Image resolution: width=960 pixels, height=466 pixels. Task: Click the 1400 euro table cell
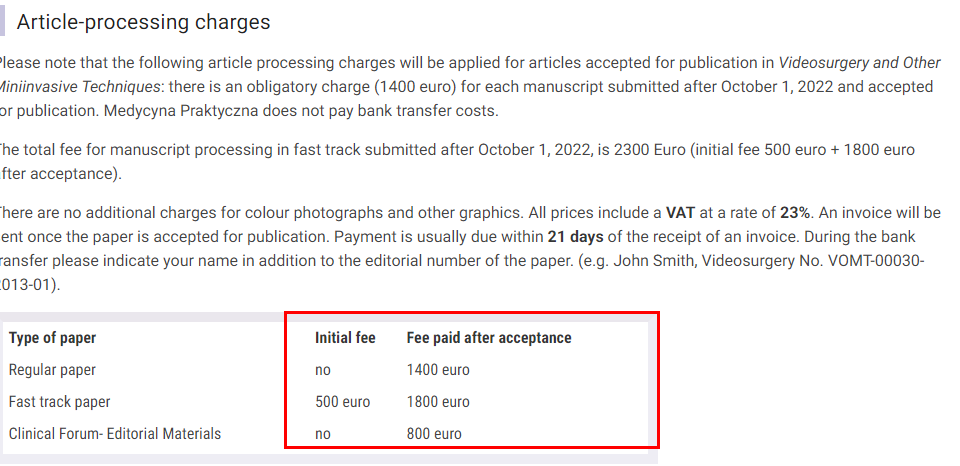click(x=438, y=370)
